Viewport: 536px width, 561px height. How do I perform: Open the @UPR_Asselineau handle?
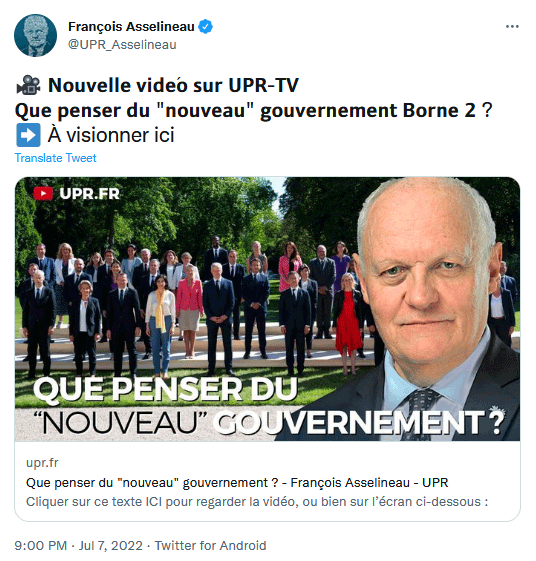(122, 45)
